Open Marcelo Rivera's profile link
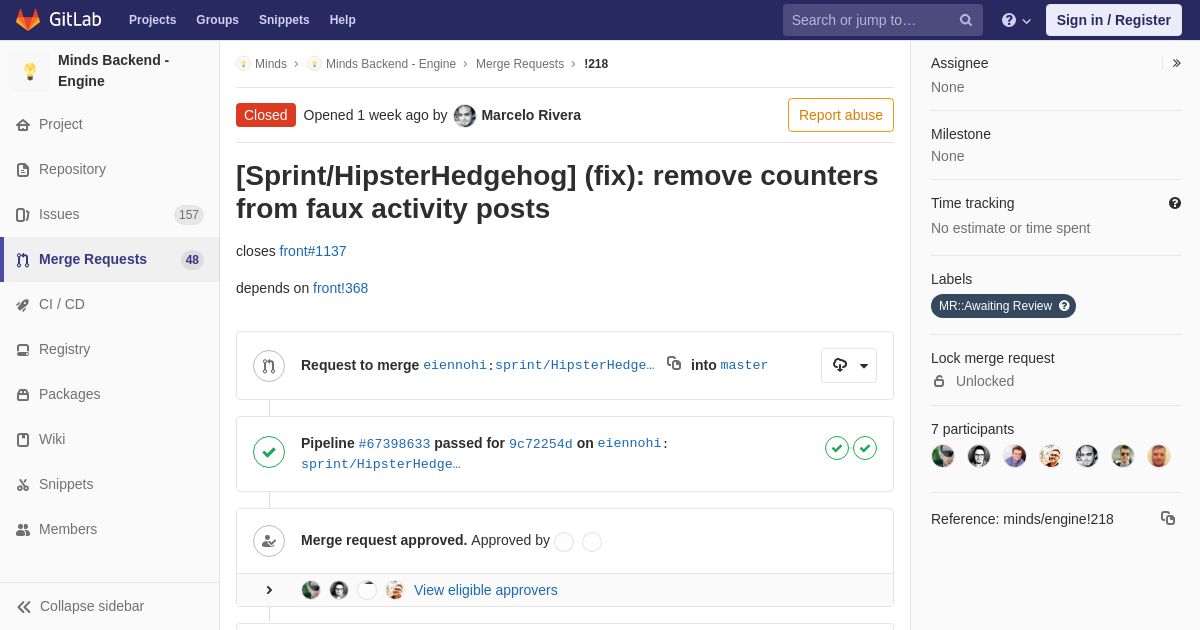Image resolution: width=1200 pixels, height=630 pixels. tap(531, 115)
